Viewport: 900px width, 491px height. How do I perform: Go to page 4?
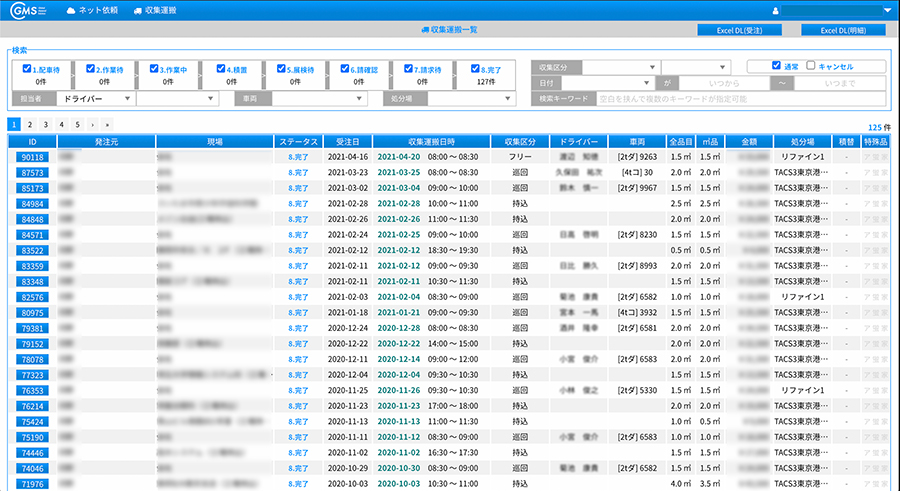(x=61, y=124)
